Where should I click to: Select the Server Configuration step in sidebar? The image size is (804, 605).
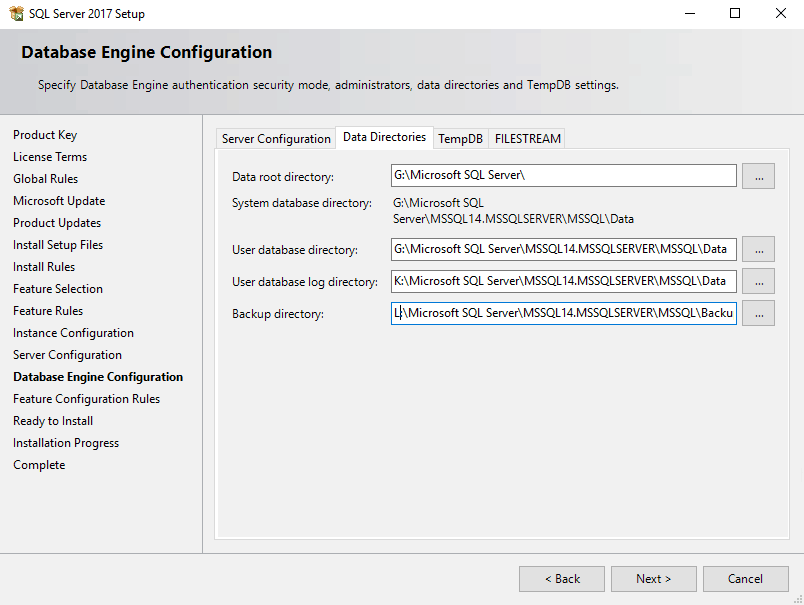pyautogui.click(x=68, y=355)
